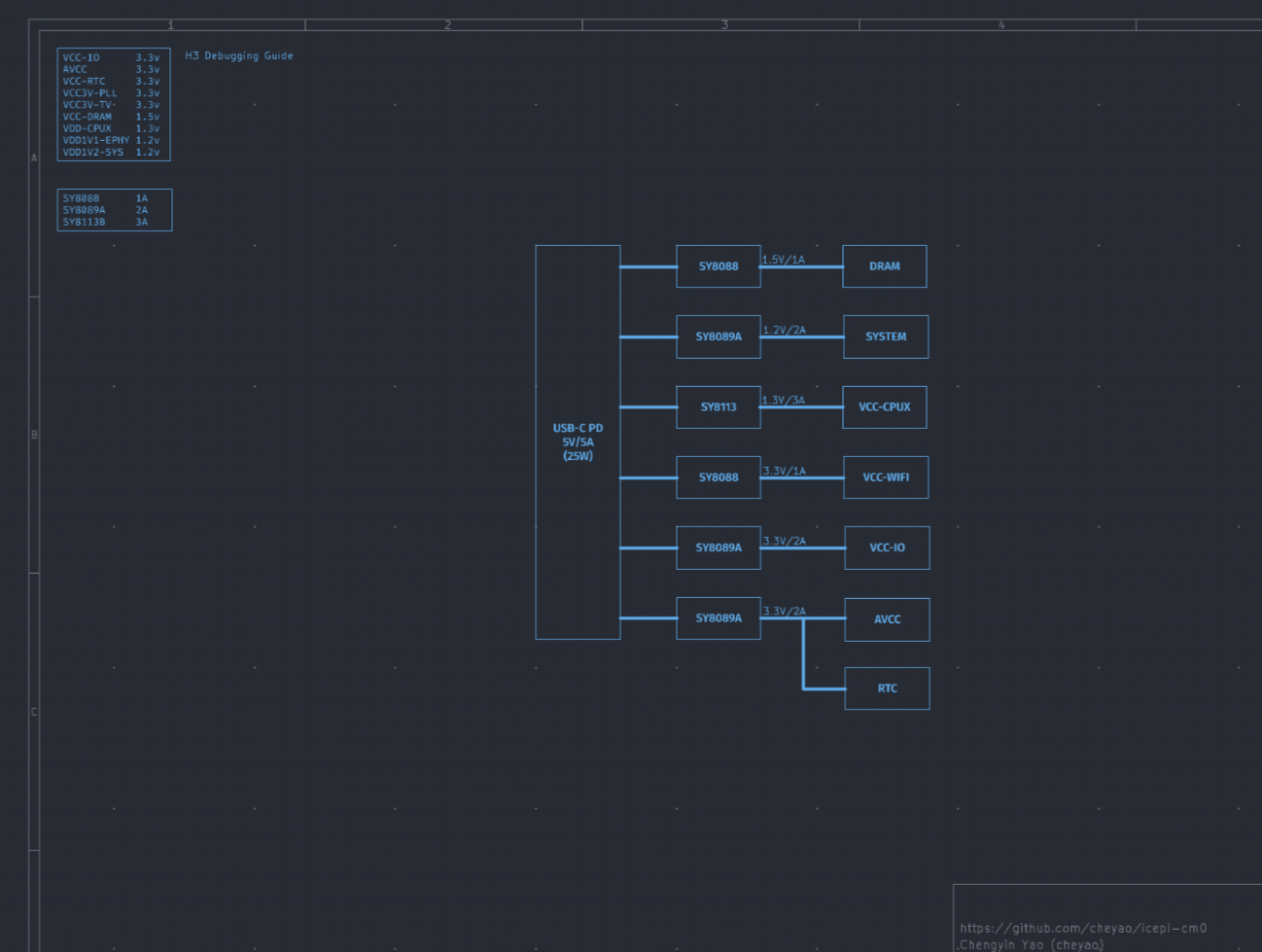Image resolution: width=1262 pixels, height=952 pixels.
Task: Select the 1.2V/2A wire label
Action: (784, 330)
